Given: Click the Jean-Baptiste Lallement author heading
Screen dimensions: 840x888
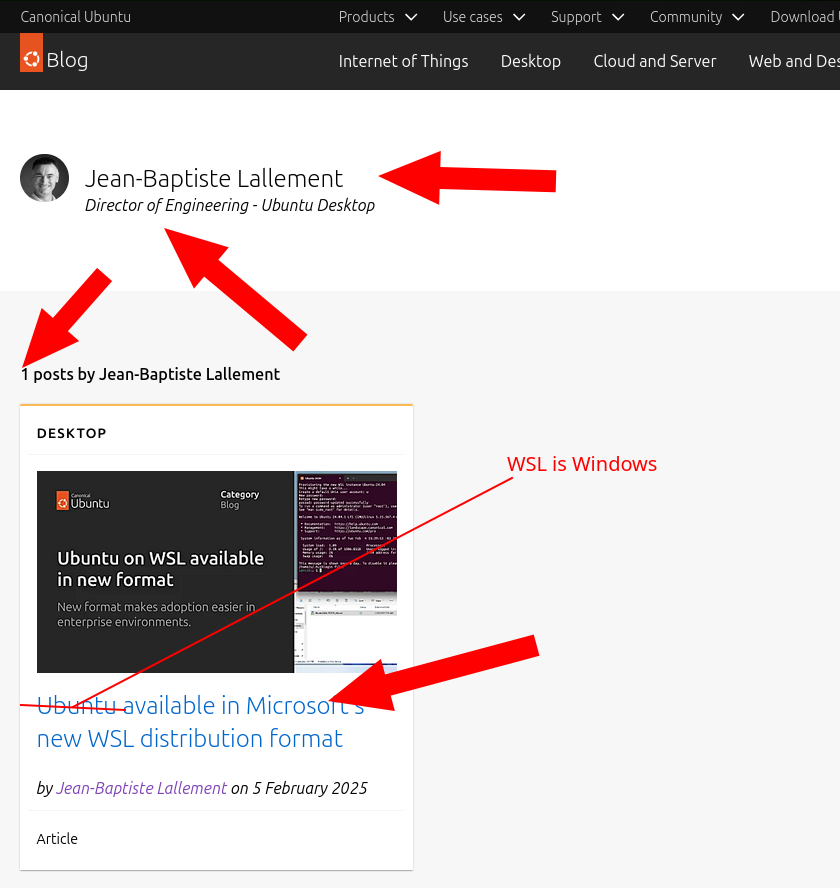Looking at the screenshot, I should 214,178.
